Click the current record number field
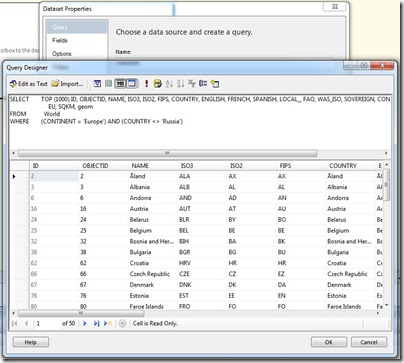Screen dimensions: 404x363 click(47, 323)
